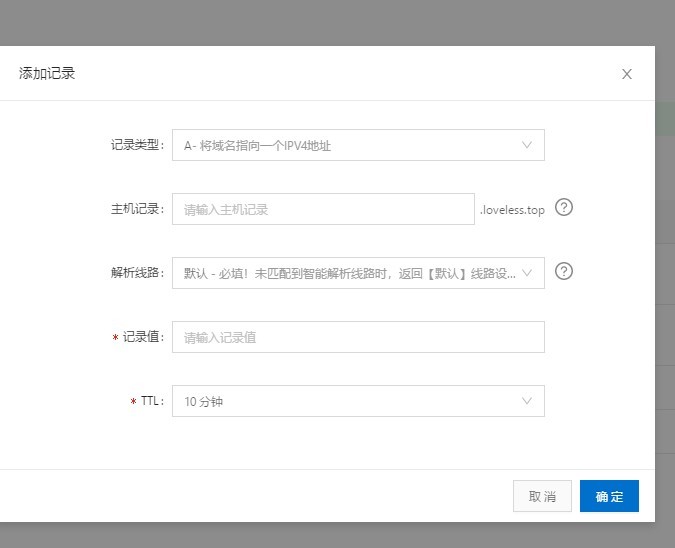Click the 主机记录 input field

(323, 209)
